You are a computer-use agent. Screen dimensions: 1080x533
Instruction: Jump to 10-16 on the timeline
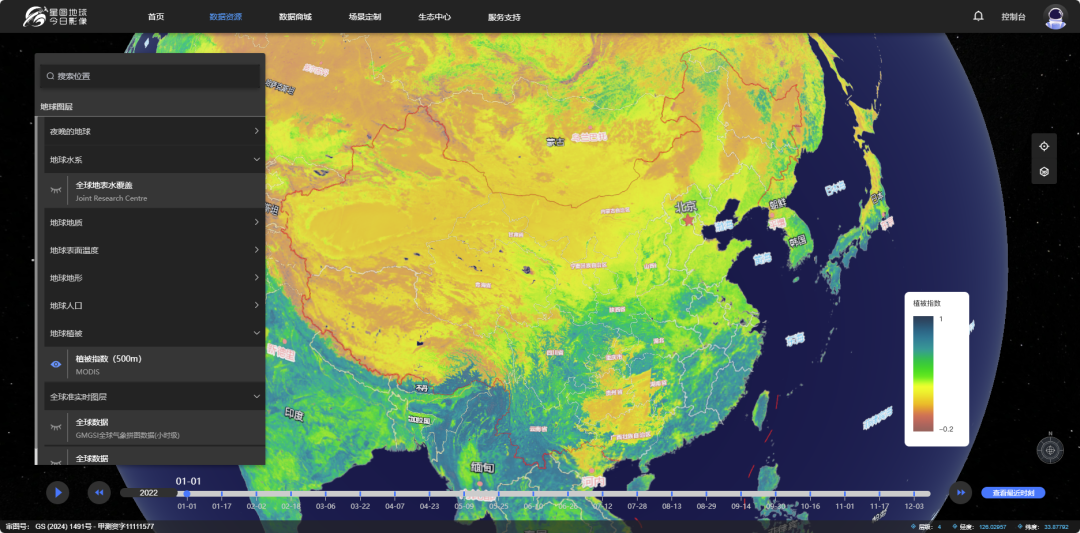[810, 506]
